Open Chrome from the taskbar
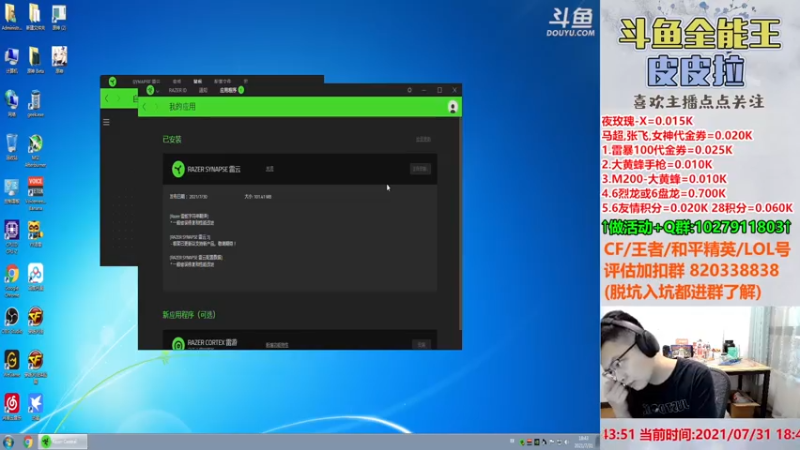Viewport: 800px width, 450px height. pos(28,442)
